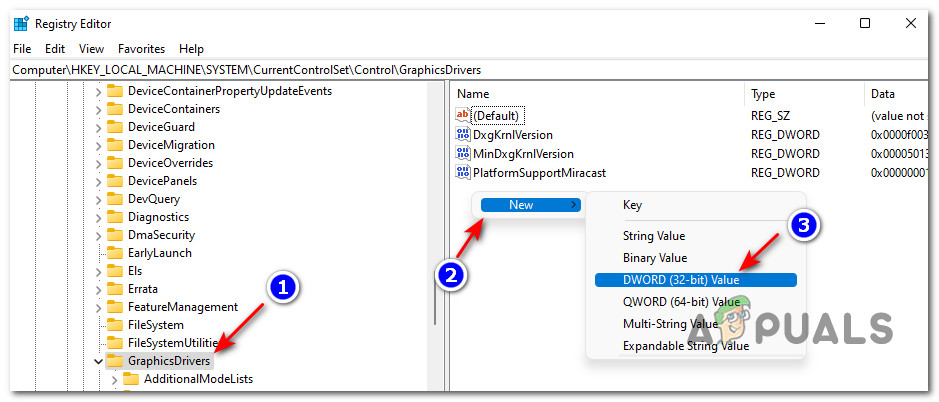The height and width of the screenshot is (402, 939).
Task: Click the Type column header
Action: pos(763,93)
